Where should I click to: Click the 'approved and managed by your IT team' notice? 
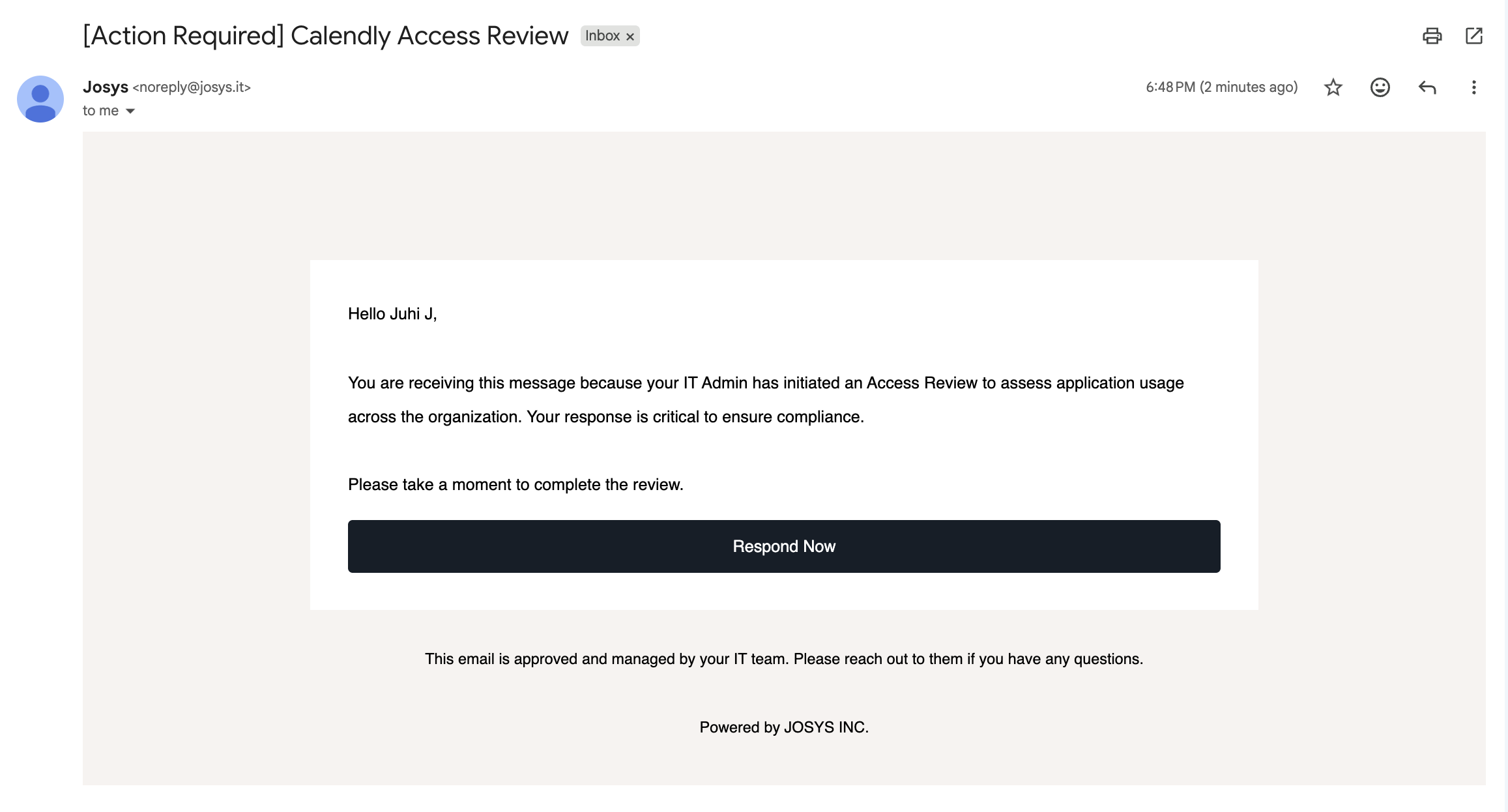point(784,659)
